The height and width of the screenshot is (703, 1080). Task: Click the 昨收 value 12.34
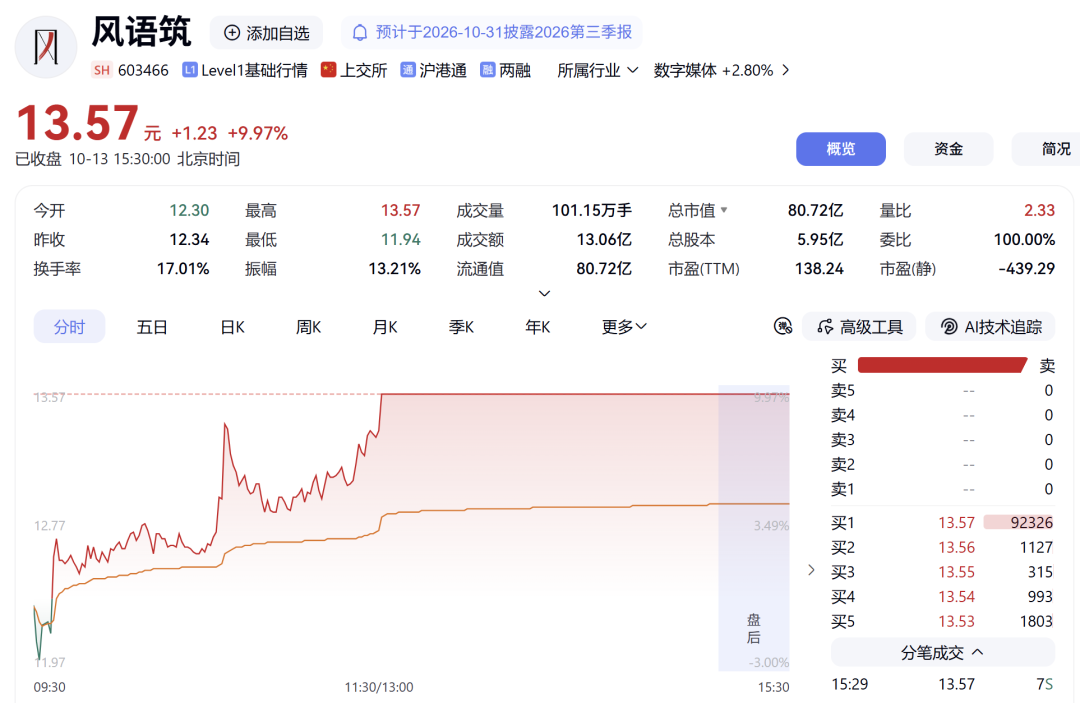pyautogui.click(x=189, y=239)
